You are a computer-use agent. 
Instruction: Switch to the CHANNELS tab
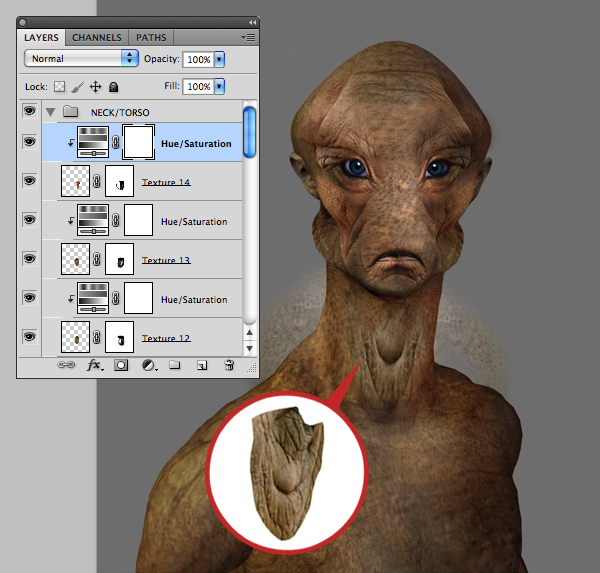(x=97, y=38)
